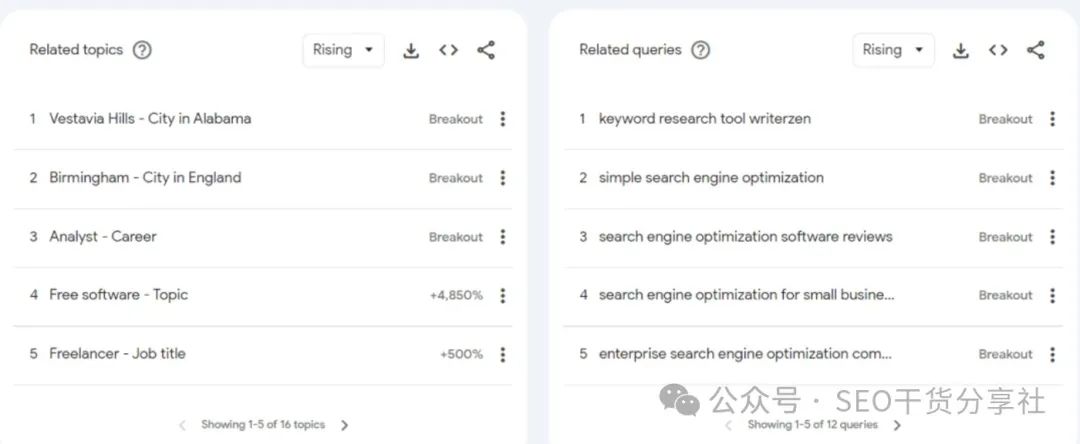The image size is (1080, 444).
Task: Select search engine optimization software reviews query
Action: (x=745, y=237)
